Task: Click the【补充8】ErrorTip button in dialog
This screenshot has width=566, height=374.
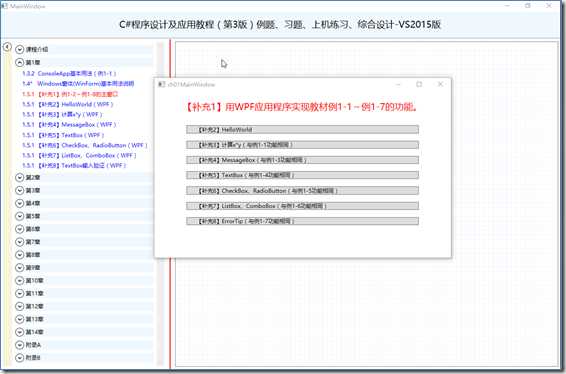Action: [x=302, y=221]
